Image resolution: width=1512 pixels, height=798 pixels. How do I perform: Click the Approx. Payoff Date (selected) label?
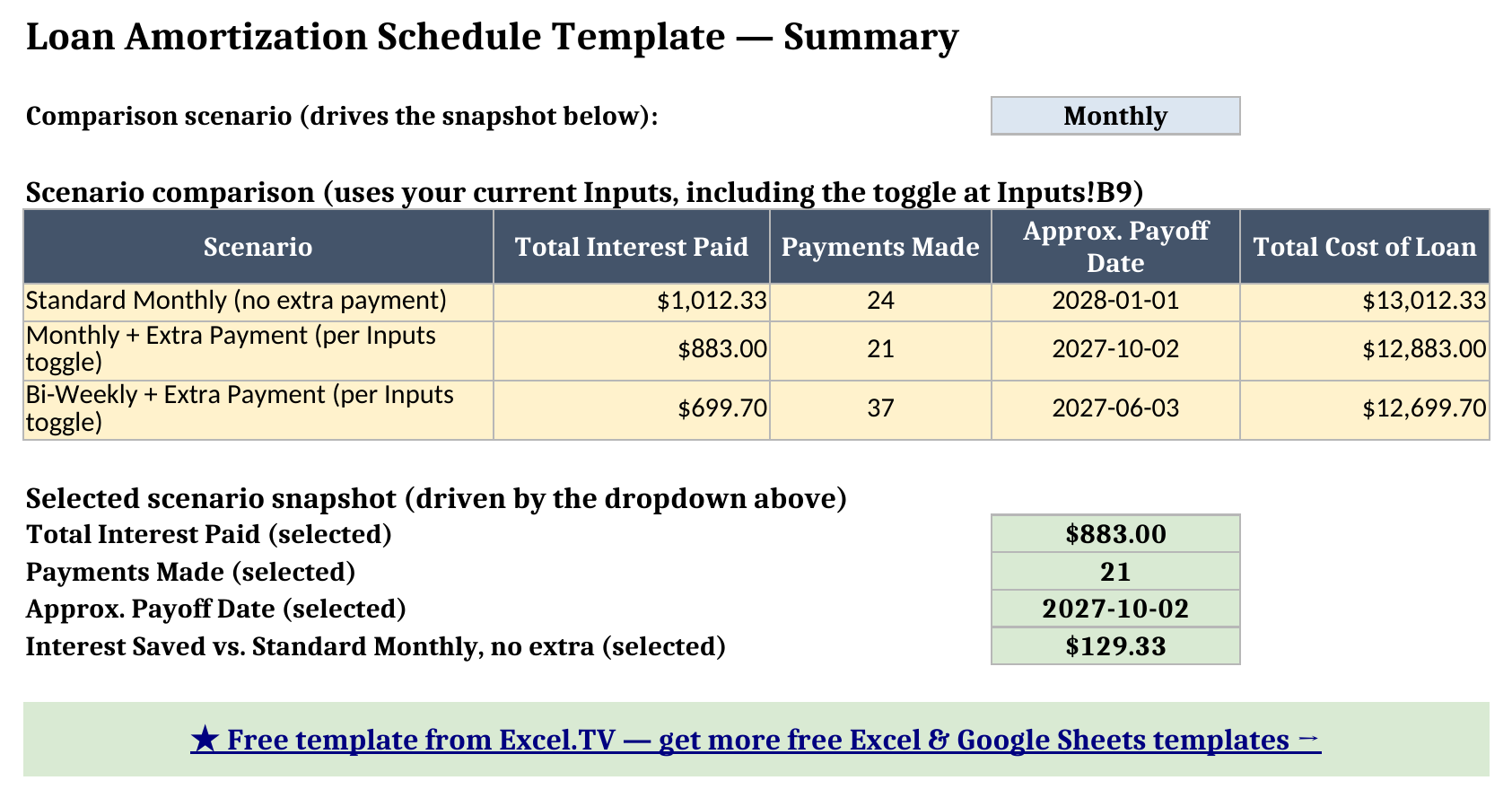tap(216, 609)
